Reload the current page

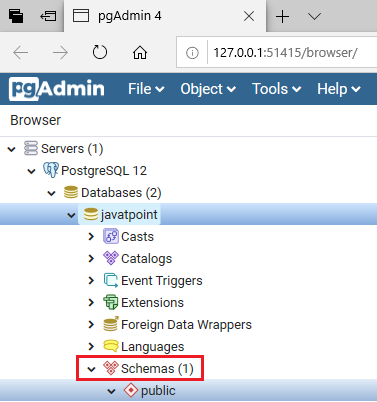100,52
